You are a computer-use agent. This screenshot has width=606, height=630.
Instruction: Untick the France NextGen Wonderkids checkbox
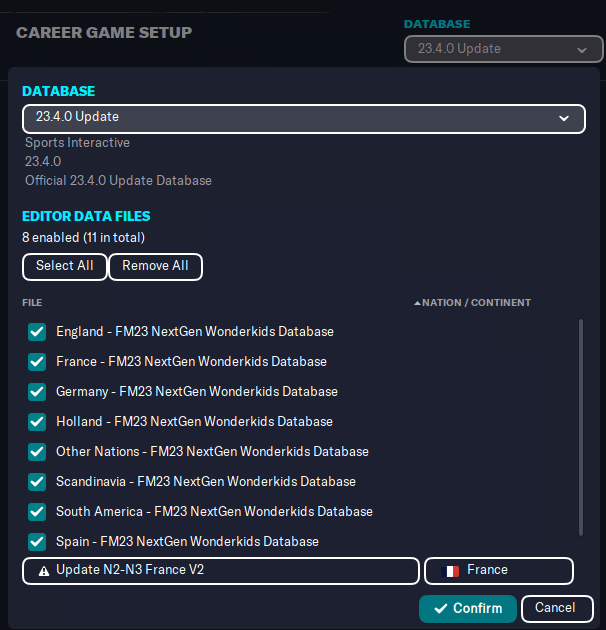[37, 362]
